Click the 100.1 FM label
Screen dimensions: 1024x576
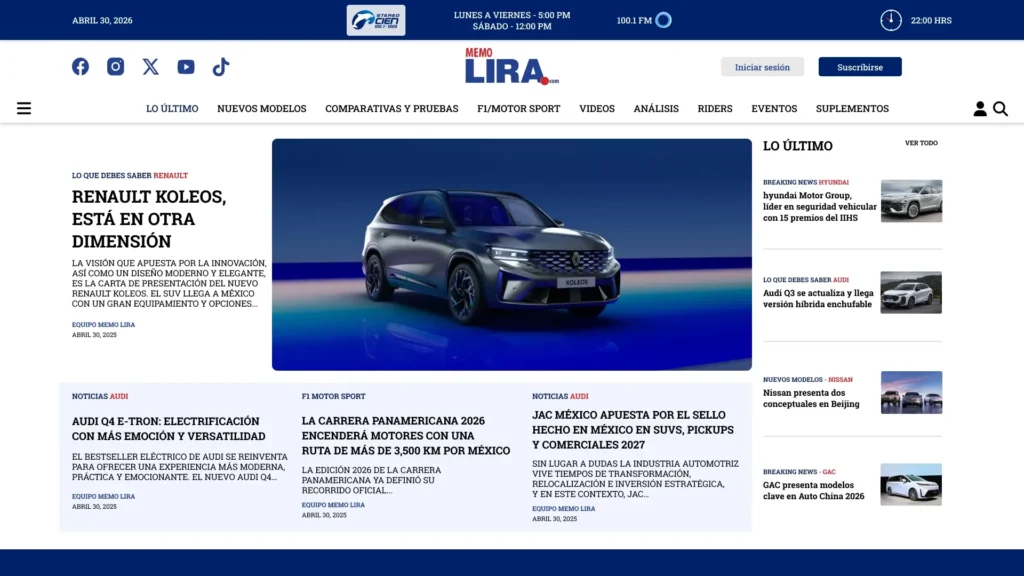pos(634,20)
